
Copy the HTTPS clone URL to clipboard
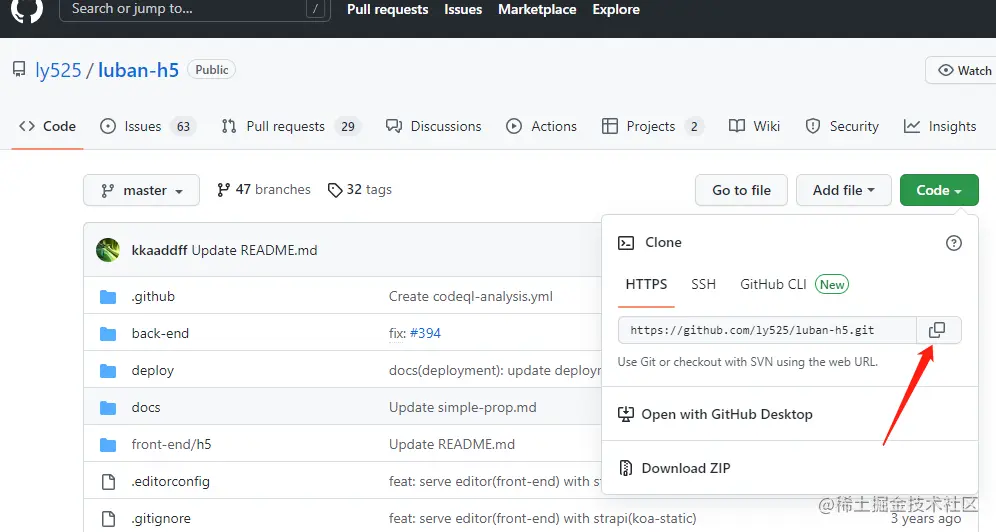(938, 330)
